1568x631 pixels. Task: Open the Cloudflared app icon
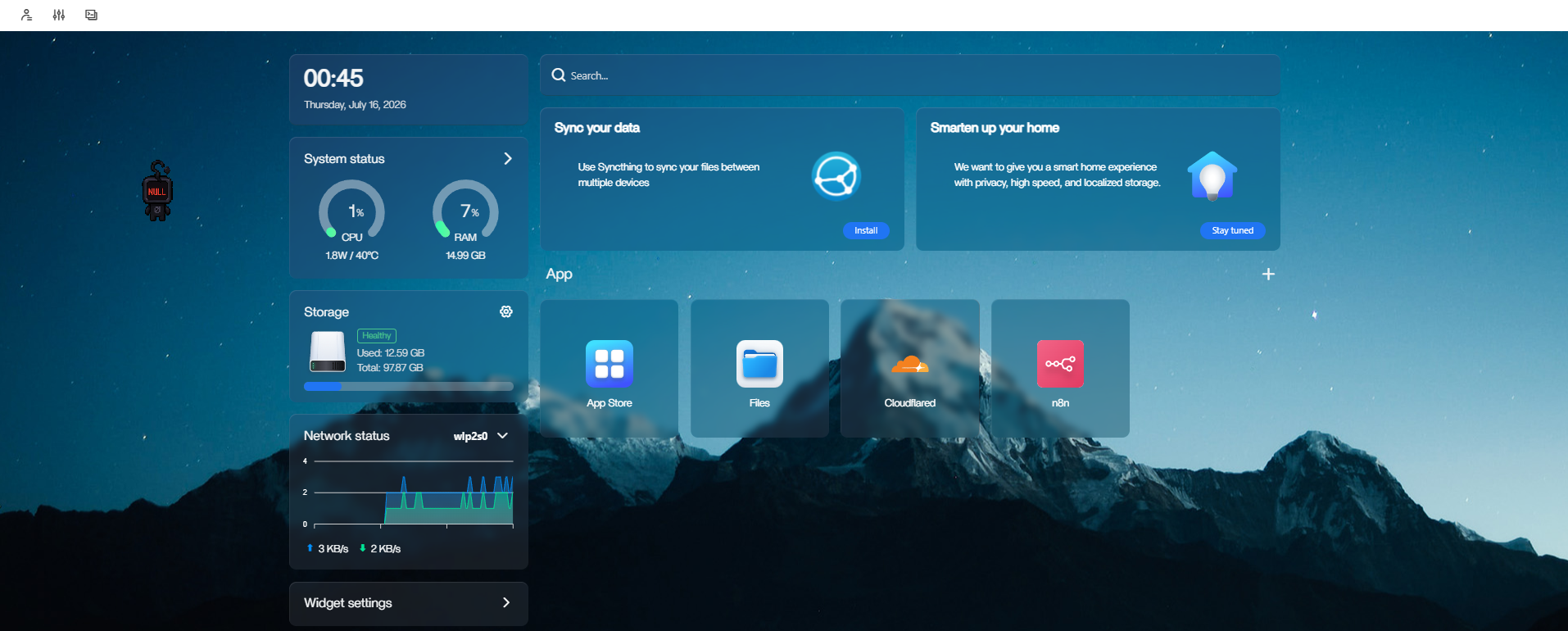click(910, 364)
